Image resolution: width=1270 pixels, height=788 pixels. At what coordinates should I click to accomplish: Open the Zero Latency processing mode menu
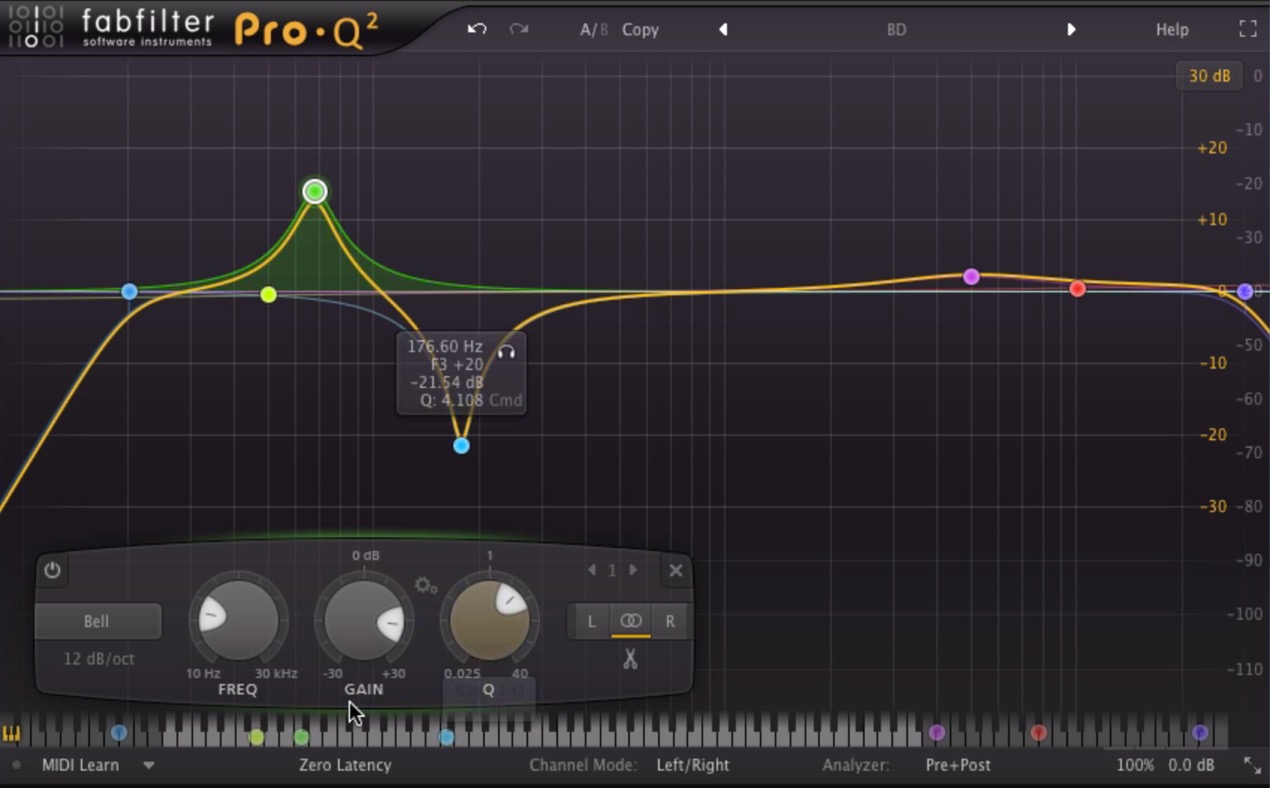pyautogui.click(x=345, y=765)
